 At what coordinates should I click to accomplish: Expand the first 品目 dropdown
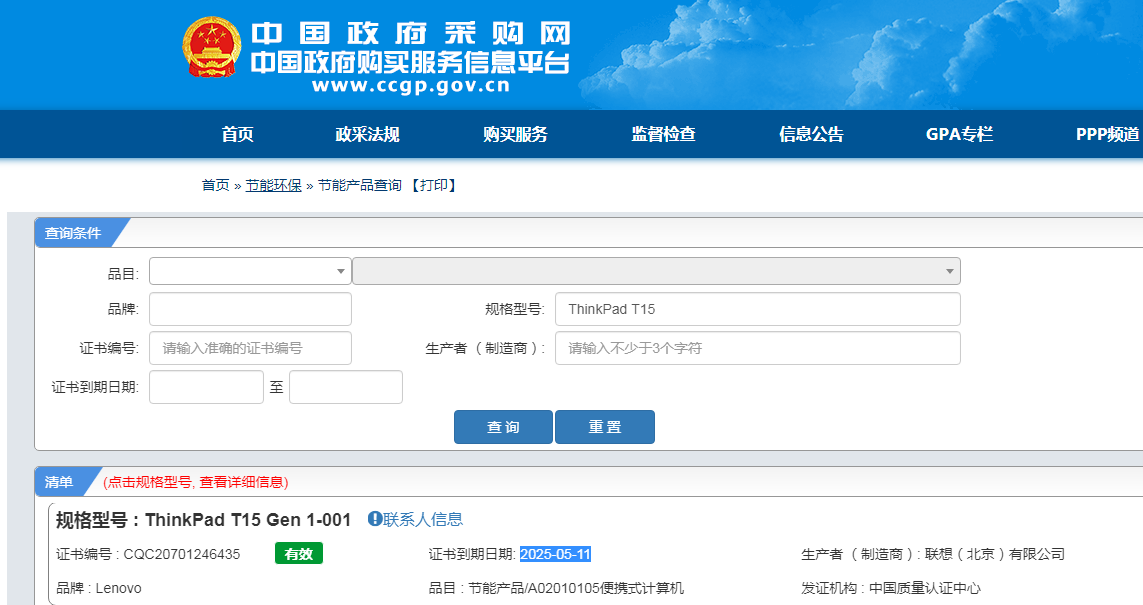tap(250, 271)
